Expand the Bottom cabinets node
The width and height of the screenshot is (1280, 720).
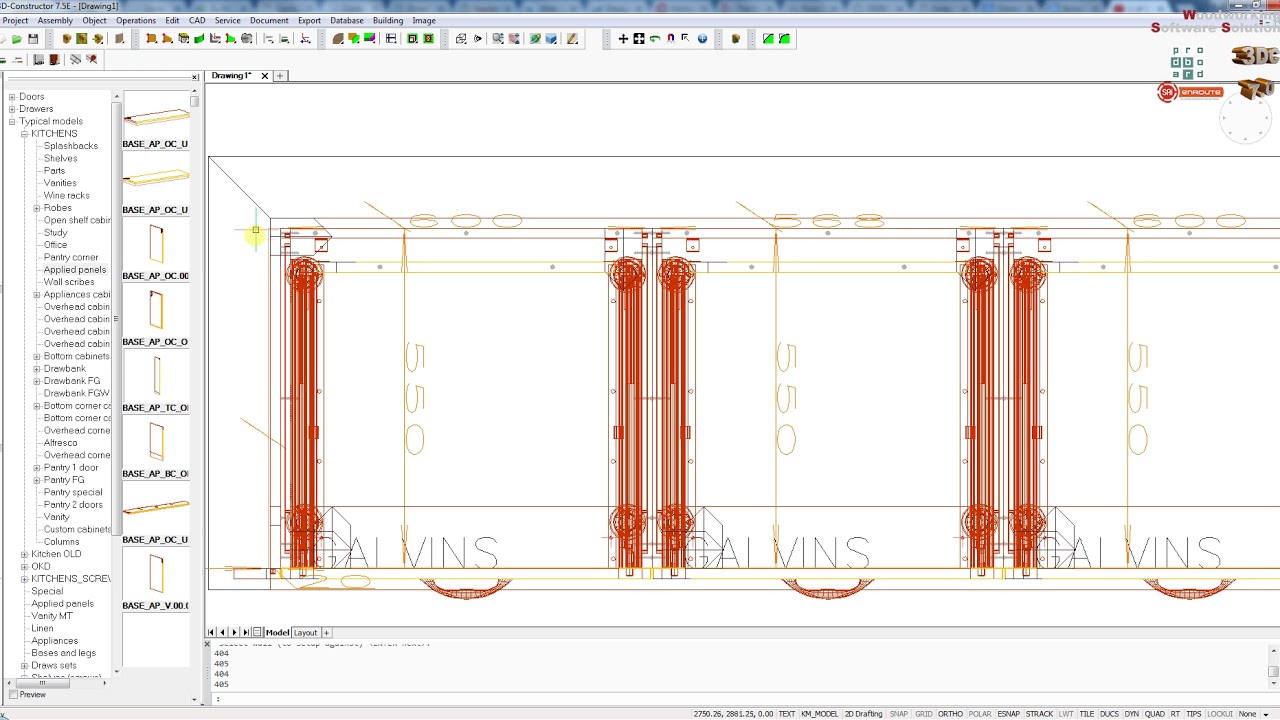37,356
